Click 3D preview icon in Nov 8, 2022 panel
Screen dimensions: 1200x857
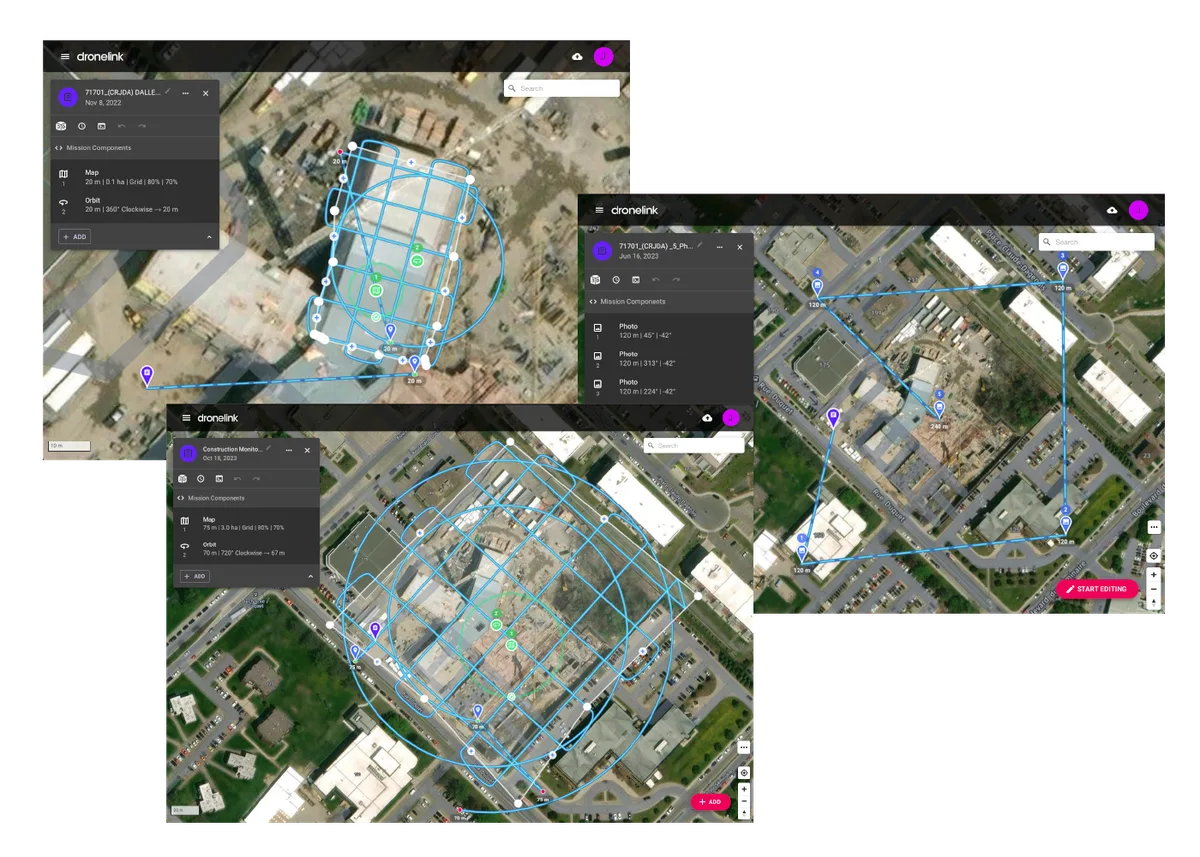point(61,126)
